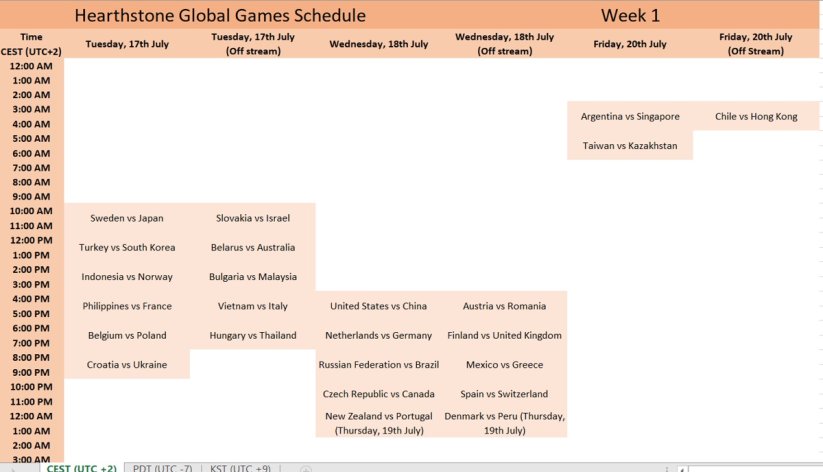Select the 5:00 PM time cell

[31, 313]
